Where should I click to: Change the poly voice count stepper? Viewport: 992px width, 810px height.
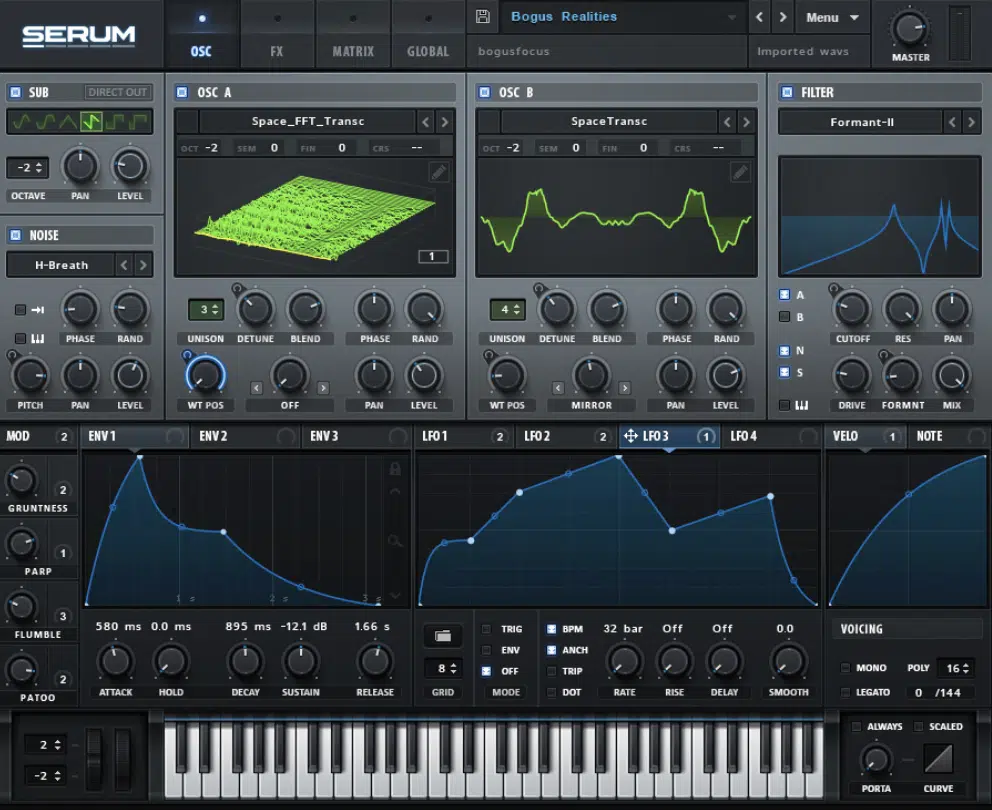coord(957,668)
